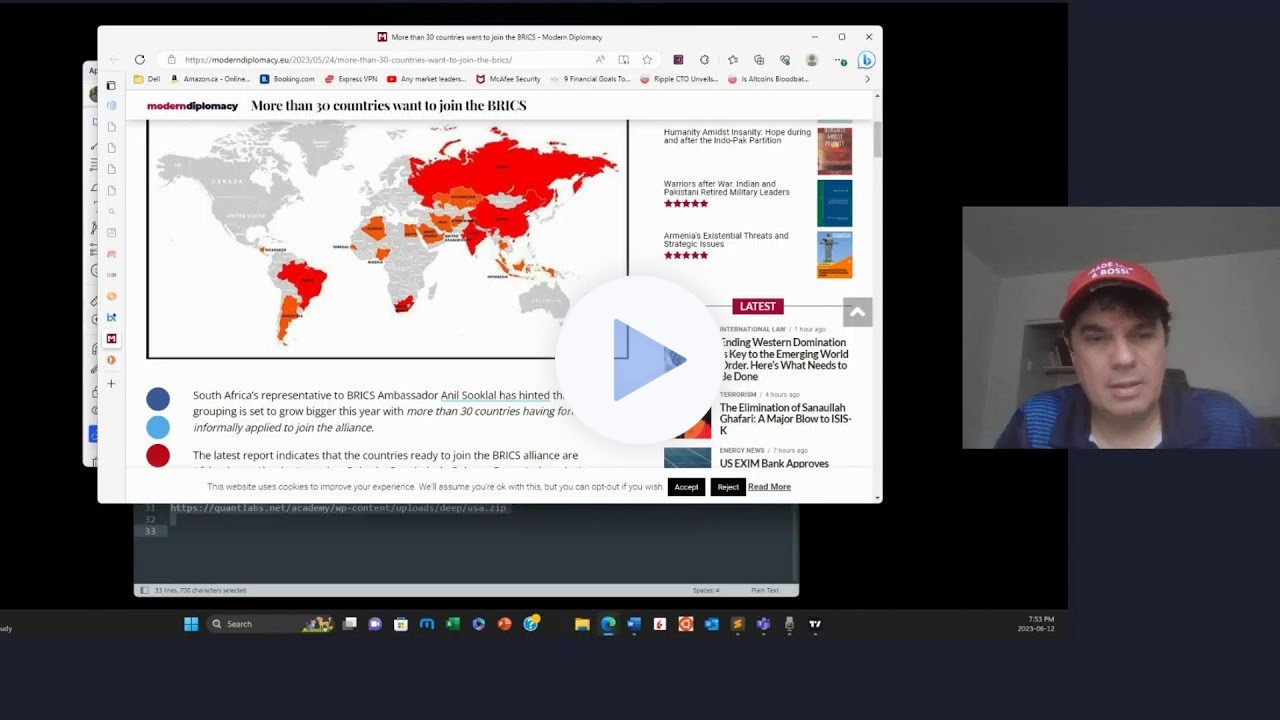The width and height of the screenshot is (1280, 720).
Task: Open immersive reader icon in address bar
Action: (623, 60)
